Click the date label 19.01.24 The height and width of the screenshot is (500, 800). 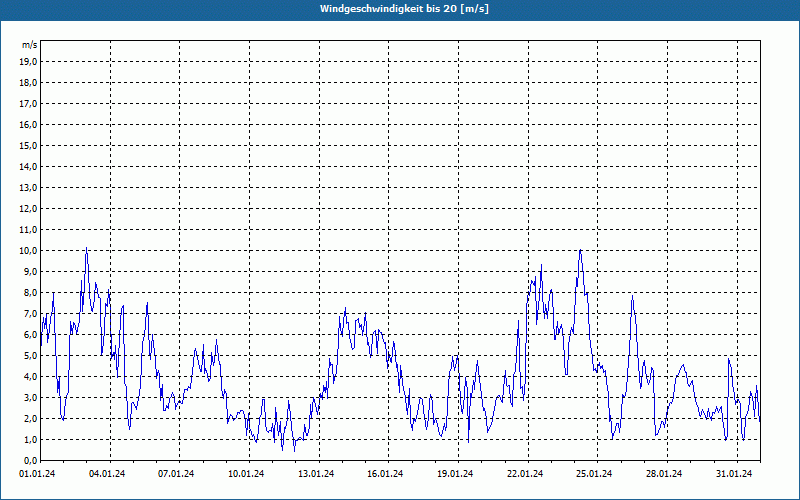[455, 474]
